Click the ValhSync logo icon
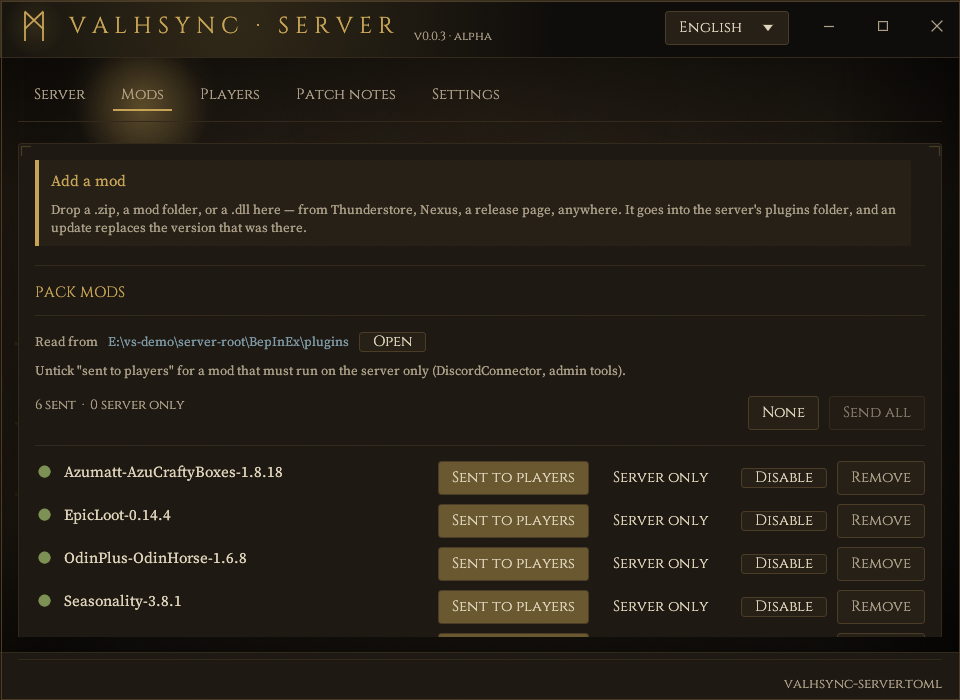The height and width of the screenshot is (700, 960). [34, 26]
